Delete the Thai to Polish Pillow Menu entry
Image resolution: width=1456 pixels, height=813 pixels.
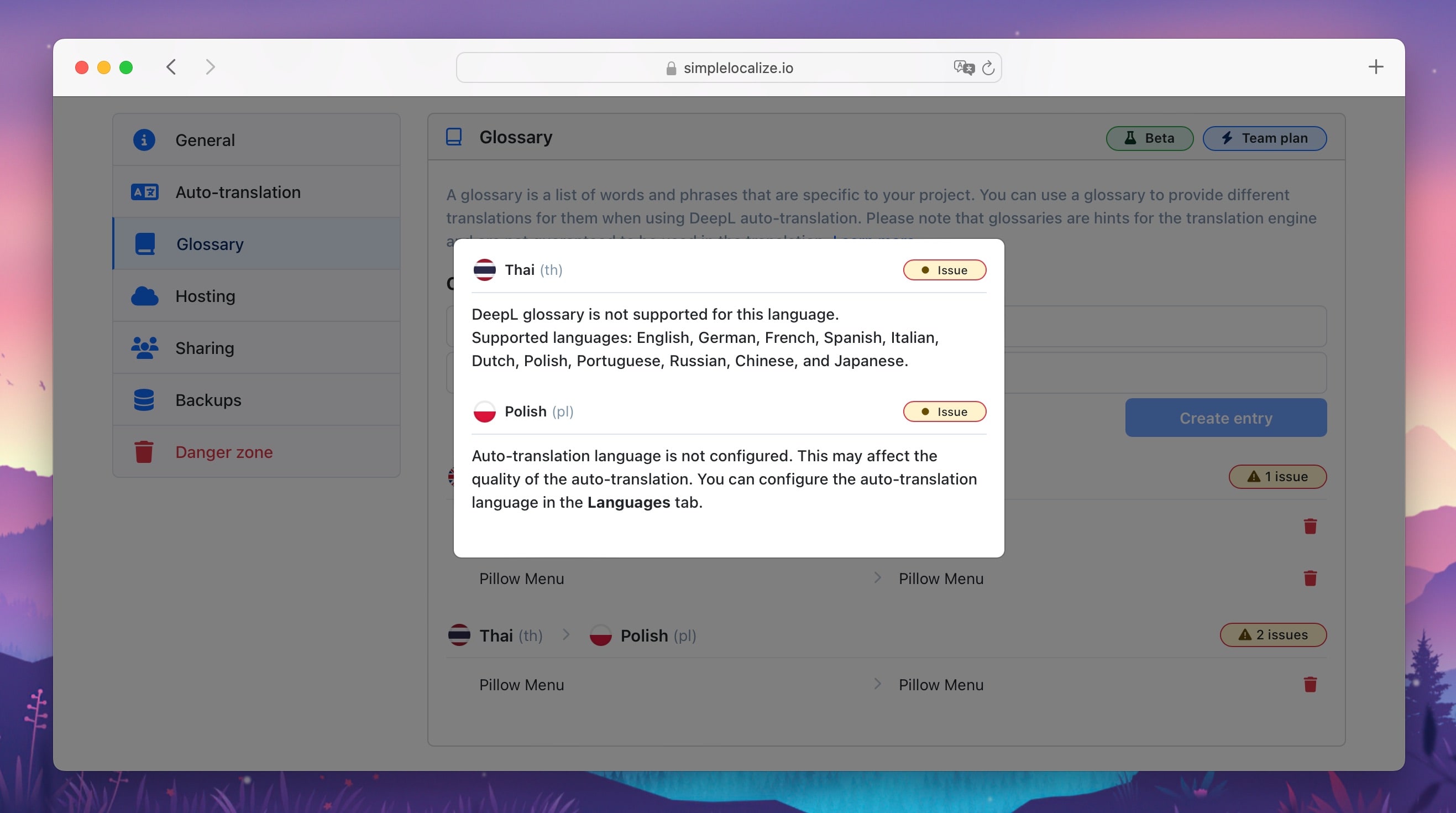[x=1310, y=684]
